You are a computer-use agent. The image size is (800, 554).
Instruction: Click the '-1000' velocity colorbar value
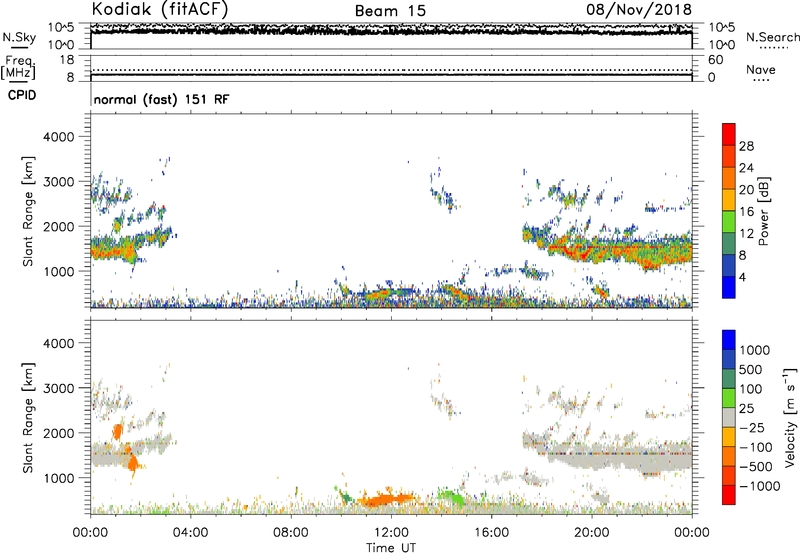760,486
